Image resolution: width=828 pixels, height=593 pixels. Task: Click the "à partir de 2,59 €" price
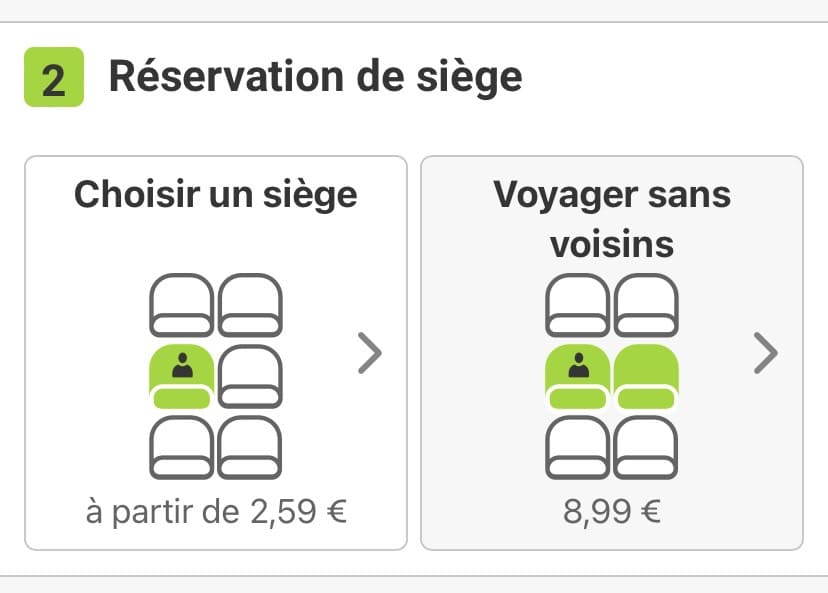pyautogui.click(x=215, y=511)
